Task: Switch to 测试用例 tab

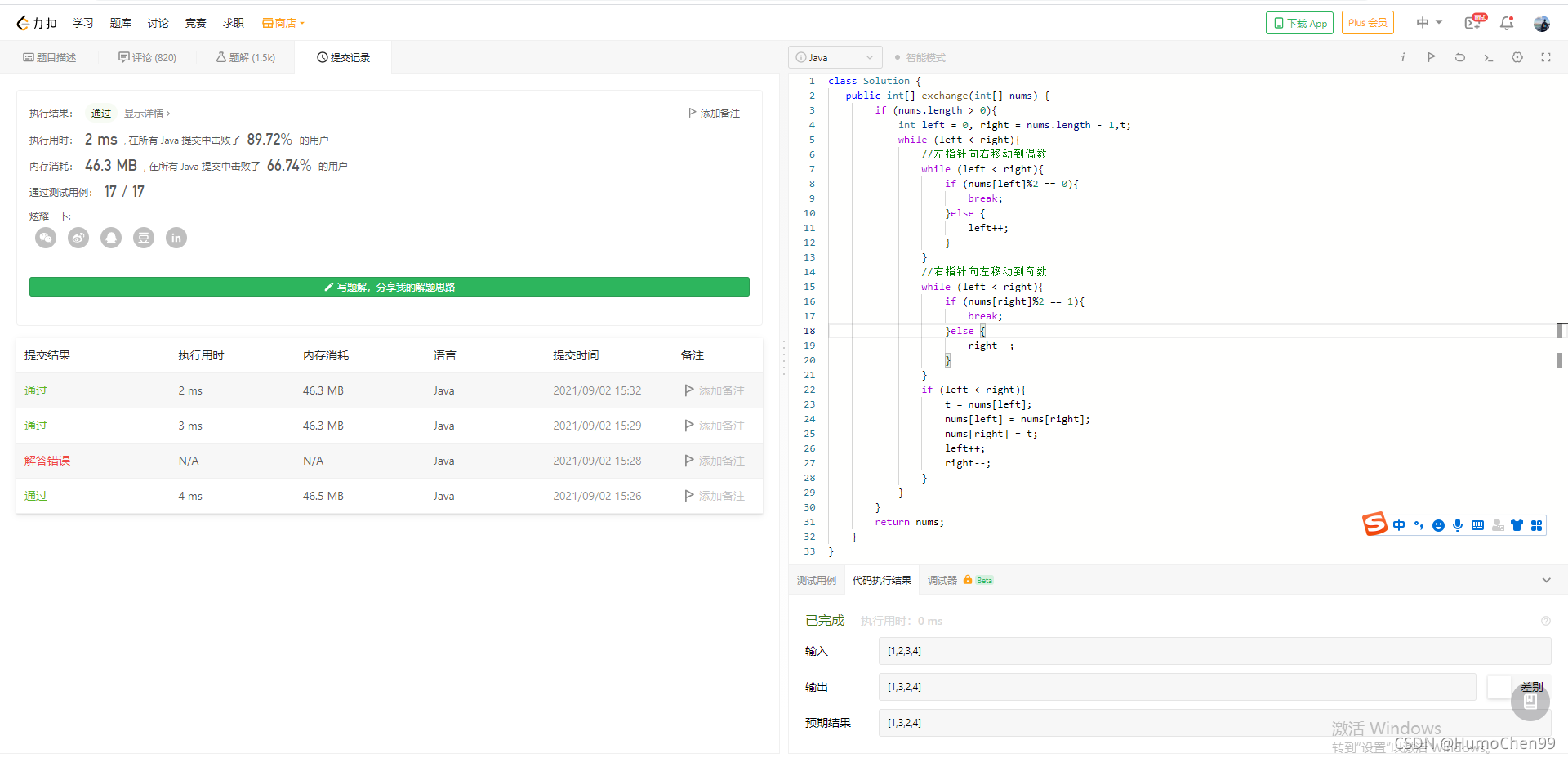Action: coord(817,580)
